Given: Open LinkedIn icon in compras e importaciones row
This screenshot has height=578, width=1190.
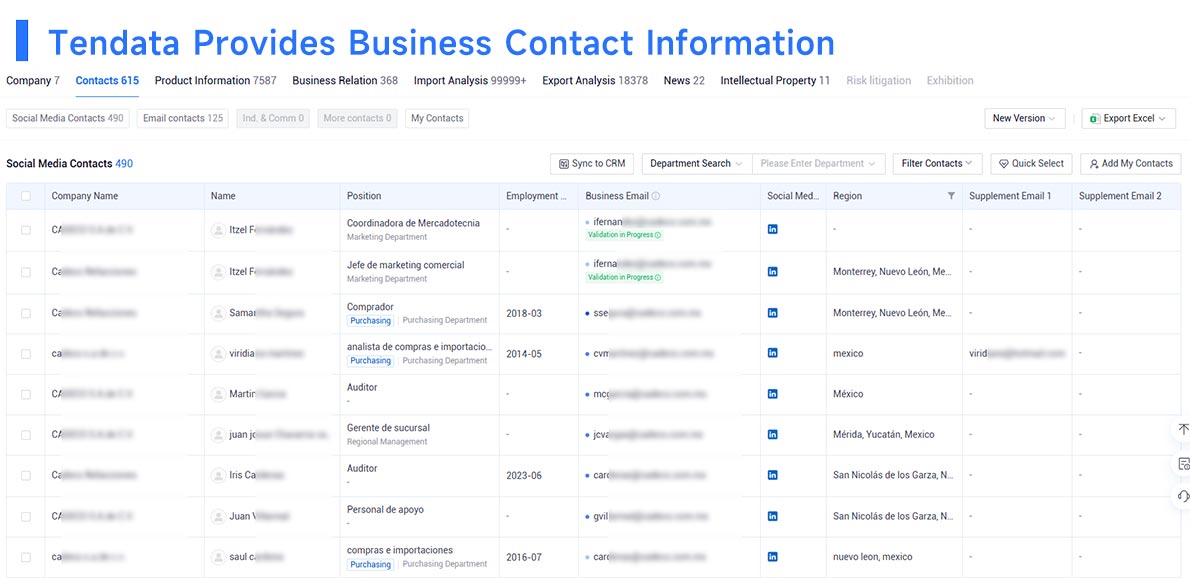Looking at the screenshot, I should pos(773,557).
